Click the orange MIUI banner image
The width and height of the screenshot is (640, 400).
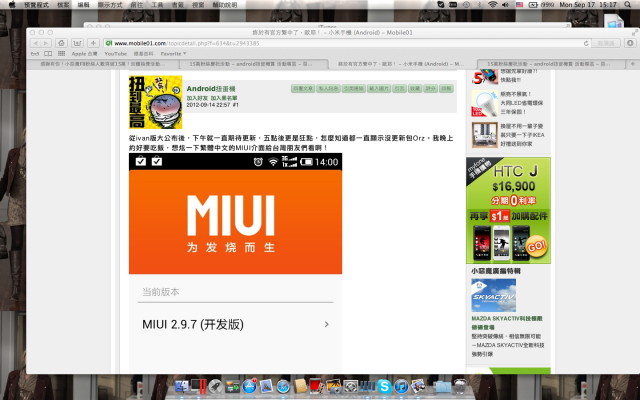pos(236,222)
